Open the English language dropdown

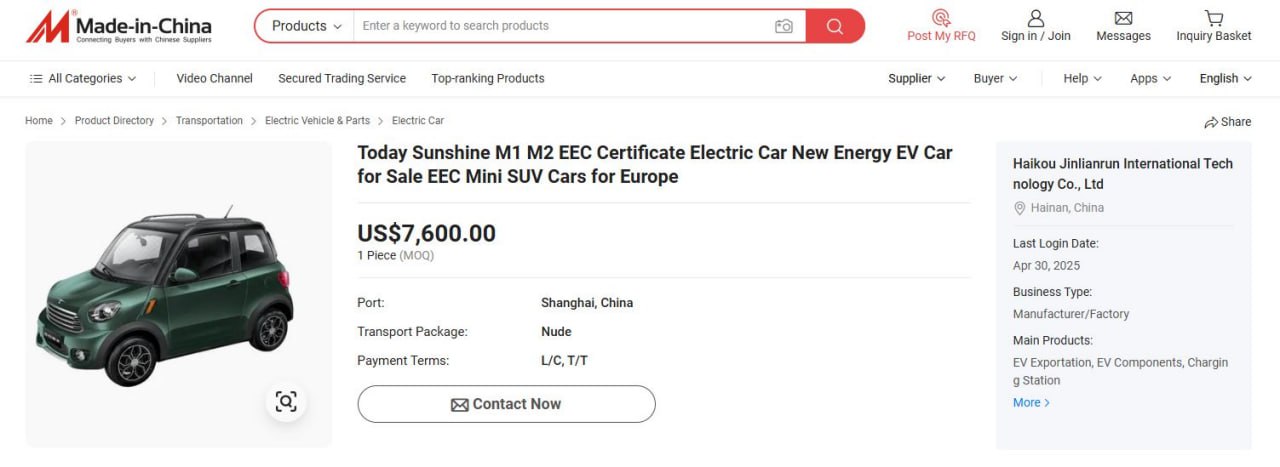point(1225,78)
